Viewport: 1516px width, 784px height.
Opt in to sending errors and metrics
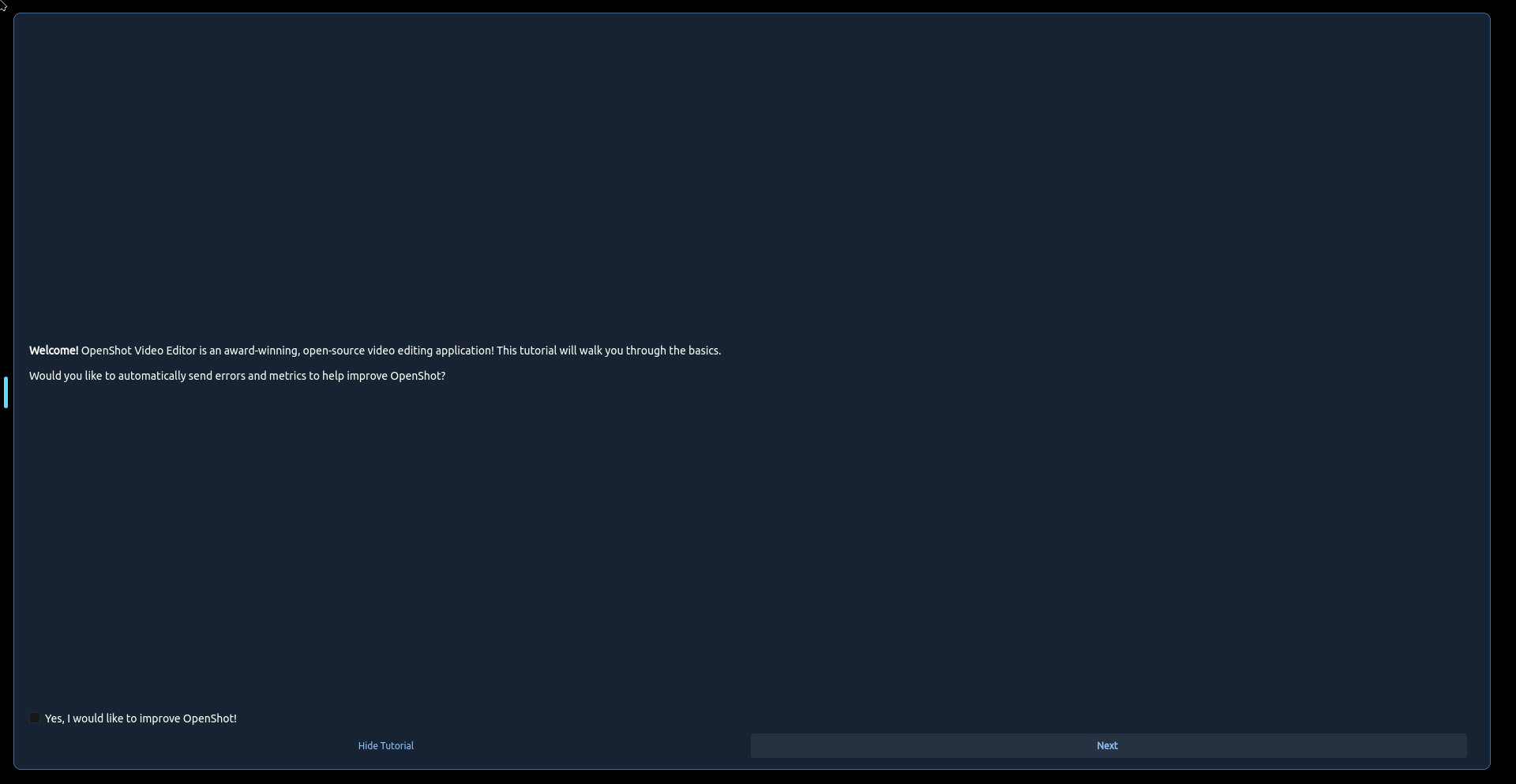pyautogui.click(x=35, y=718)
